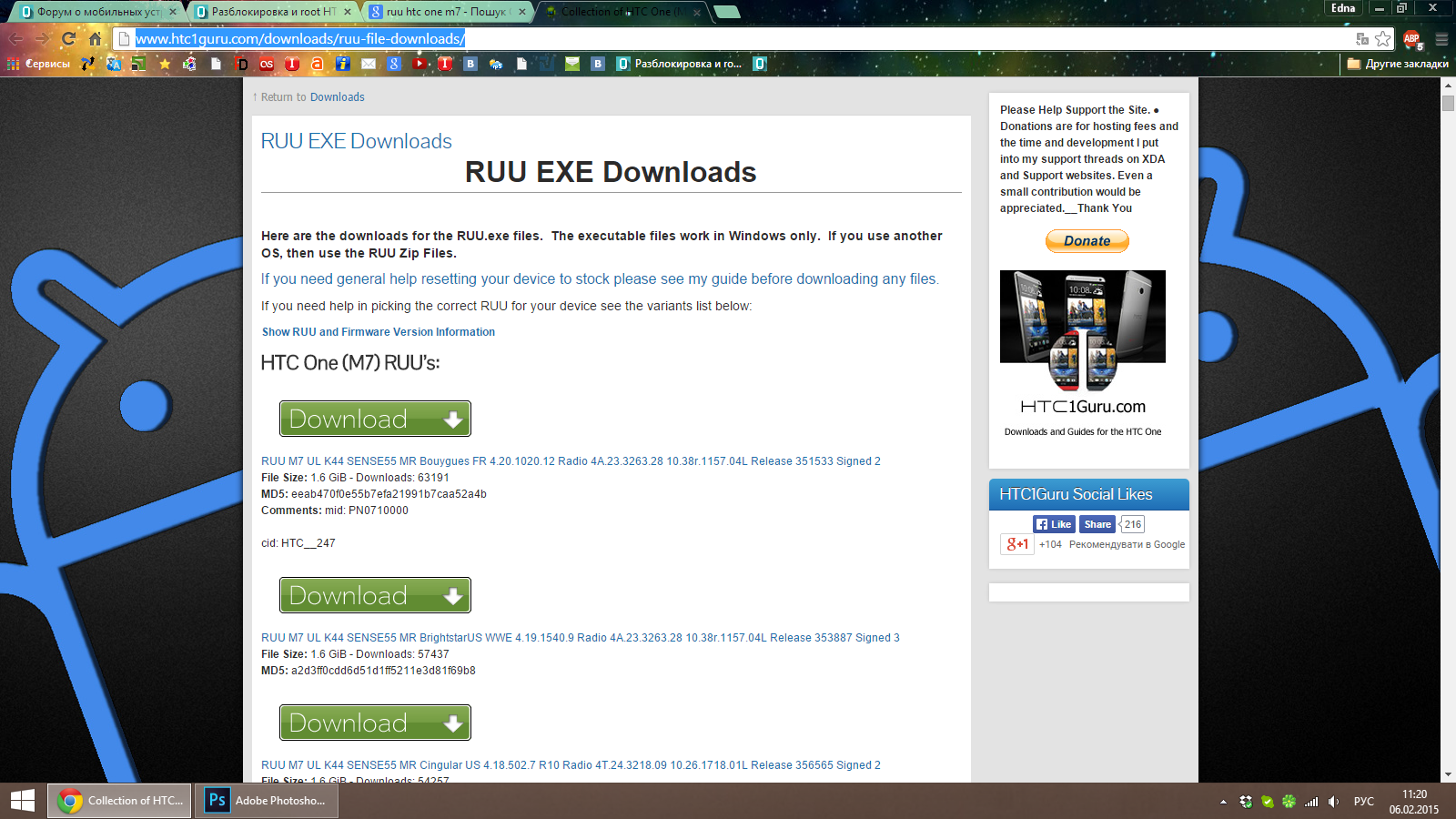This screenshot has height=819, width=1456.
Task: Click the Facebook Like button
Action: click(1054, 524)
